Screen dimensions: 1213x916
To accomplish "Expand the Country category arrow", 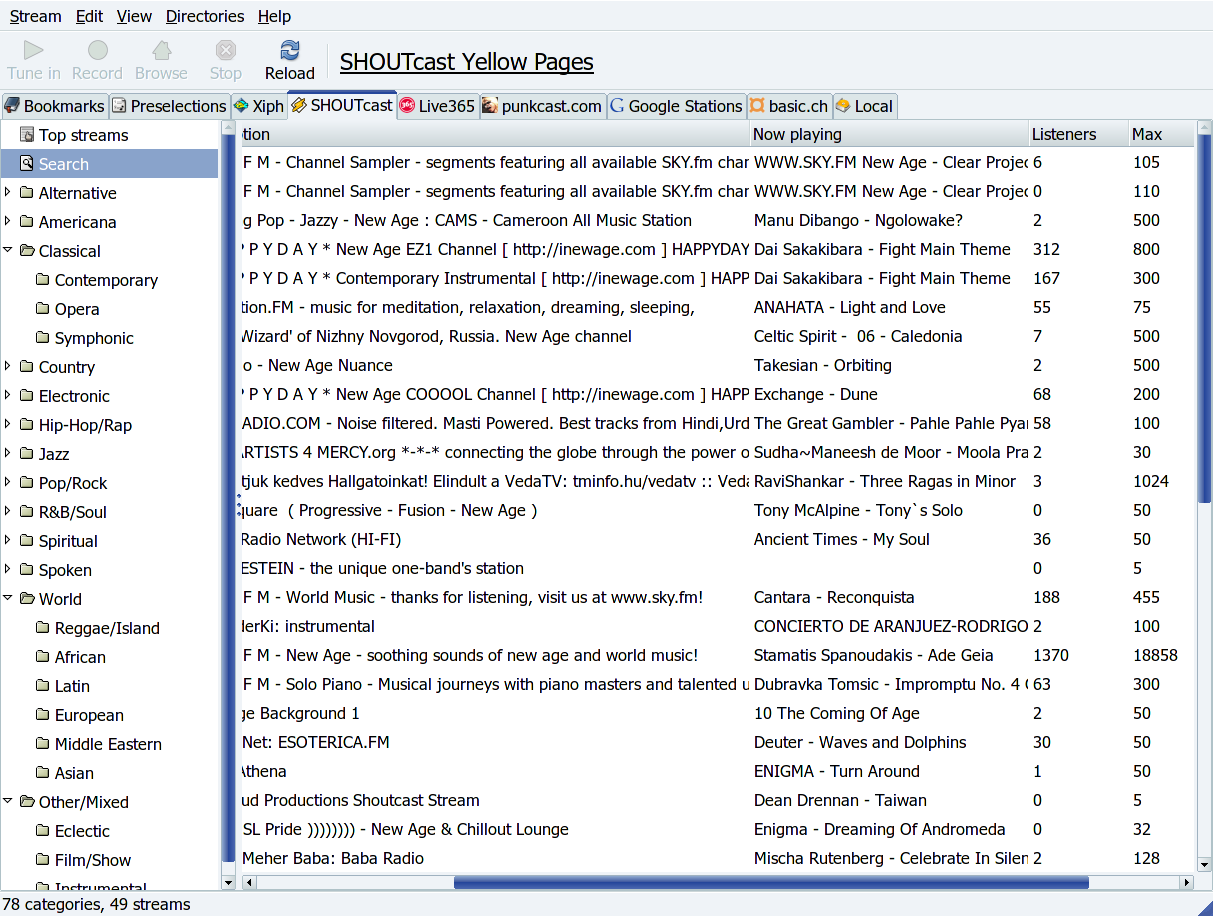I will coord(8,366).
